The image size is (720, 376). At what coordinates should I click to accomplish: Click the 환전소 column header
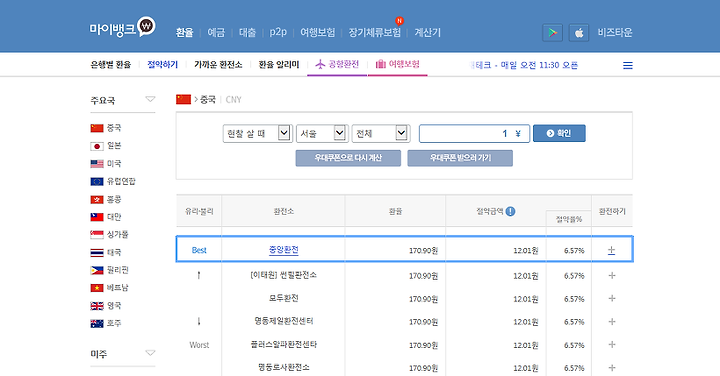tap(283, 211)
